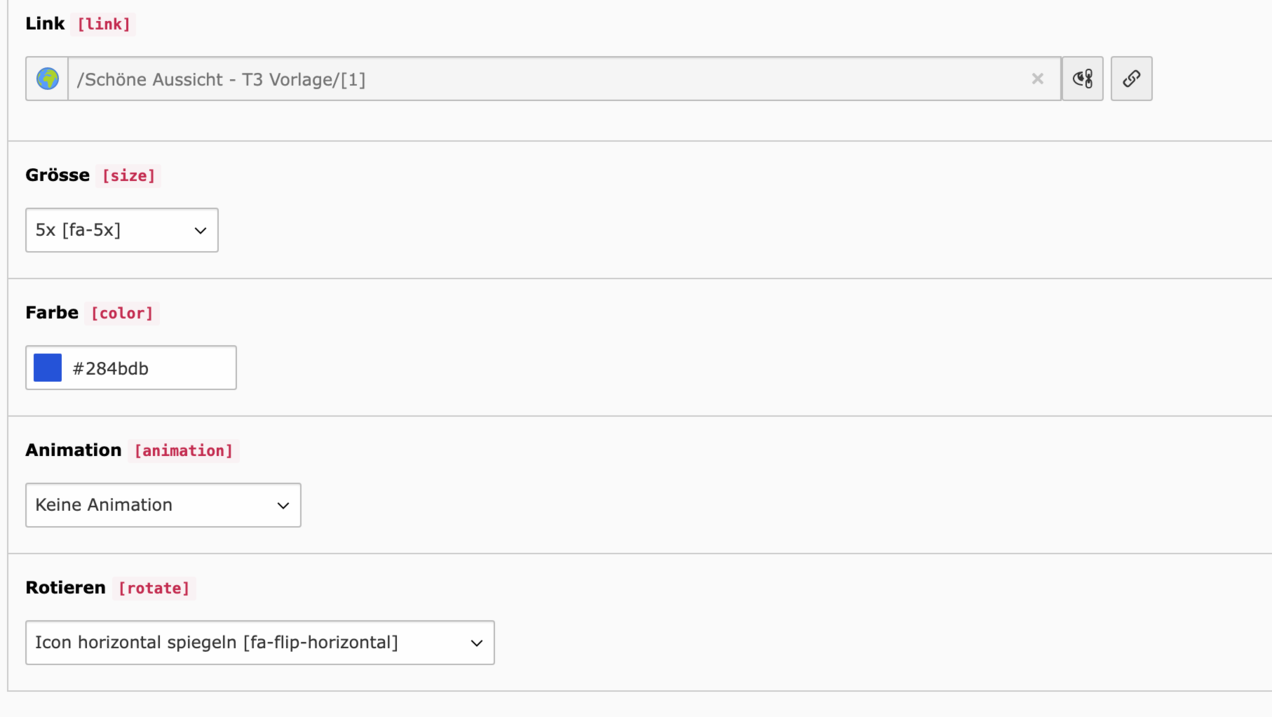The height and width of the screenshot is (717, 1272).
Task: Click the red [animation] field tag
Action: point(184,451)
